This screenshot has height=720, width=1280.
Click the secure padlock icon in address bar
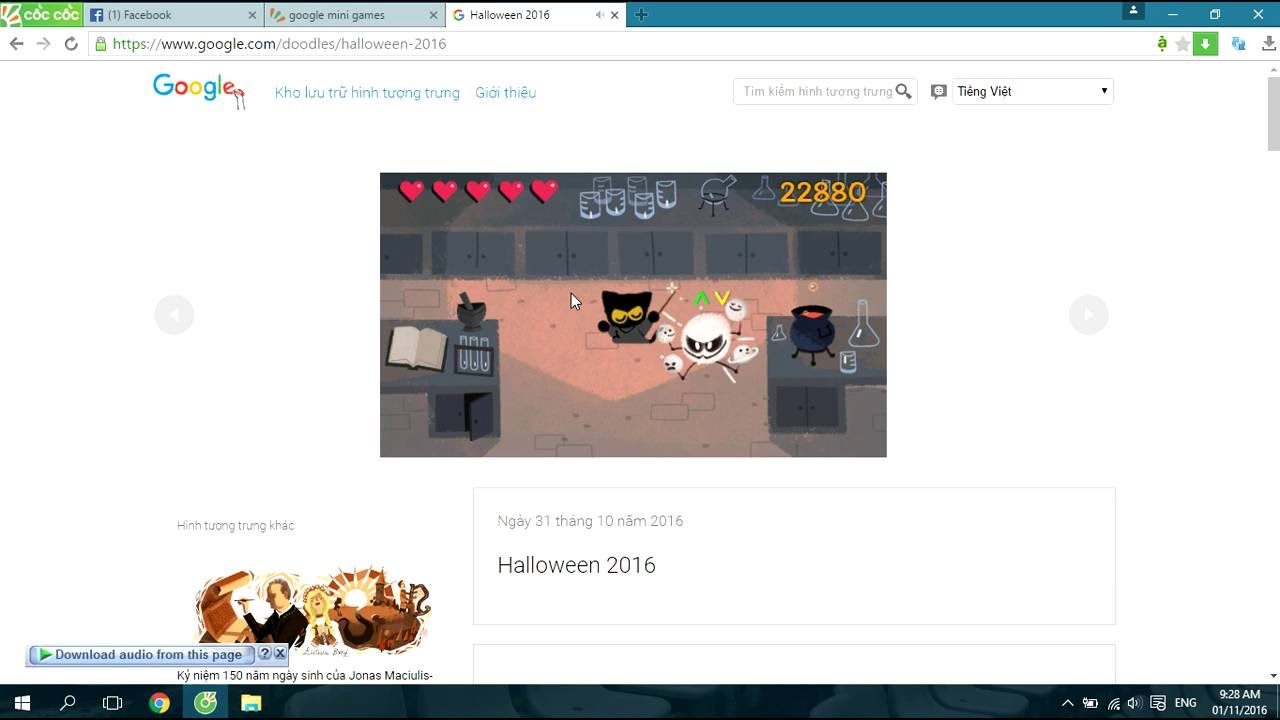100,44
